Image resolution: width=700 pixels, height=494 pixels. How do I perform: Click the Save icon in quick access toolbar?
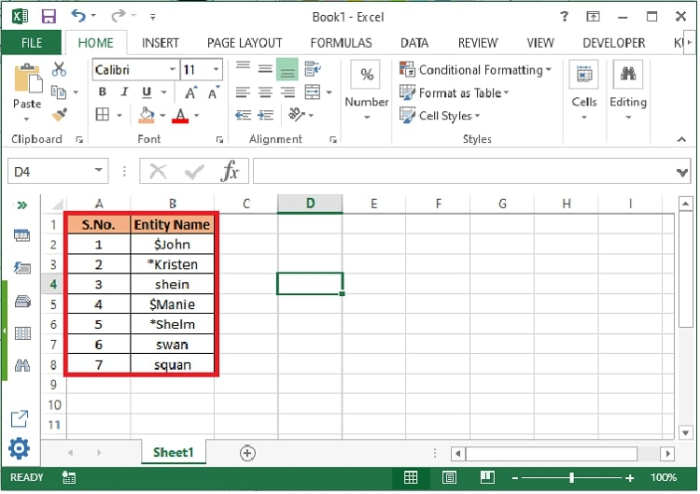click(49, 17)
